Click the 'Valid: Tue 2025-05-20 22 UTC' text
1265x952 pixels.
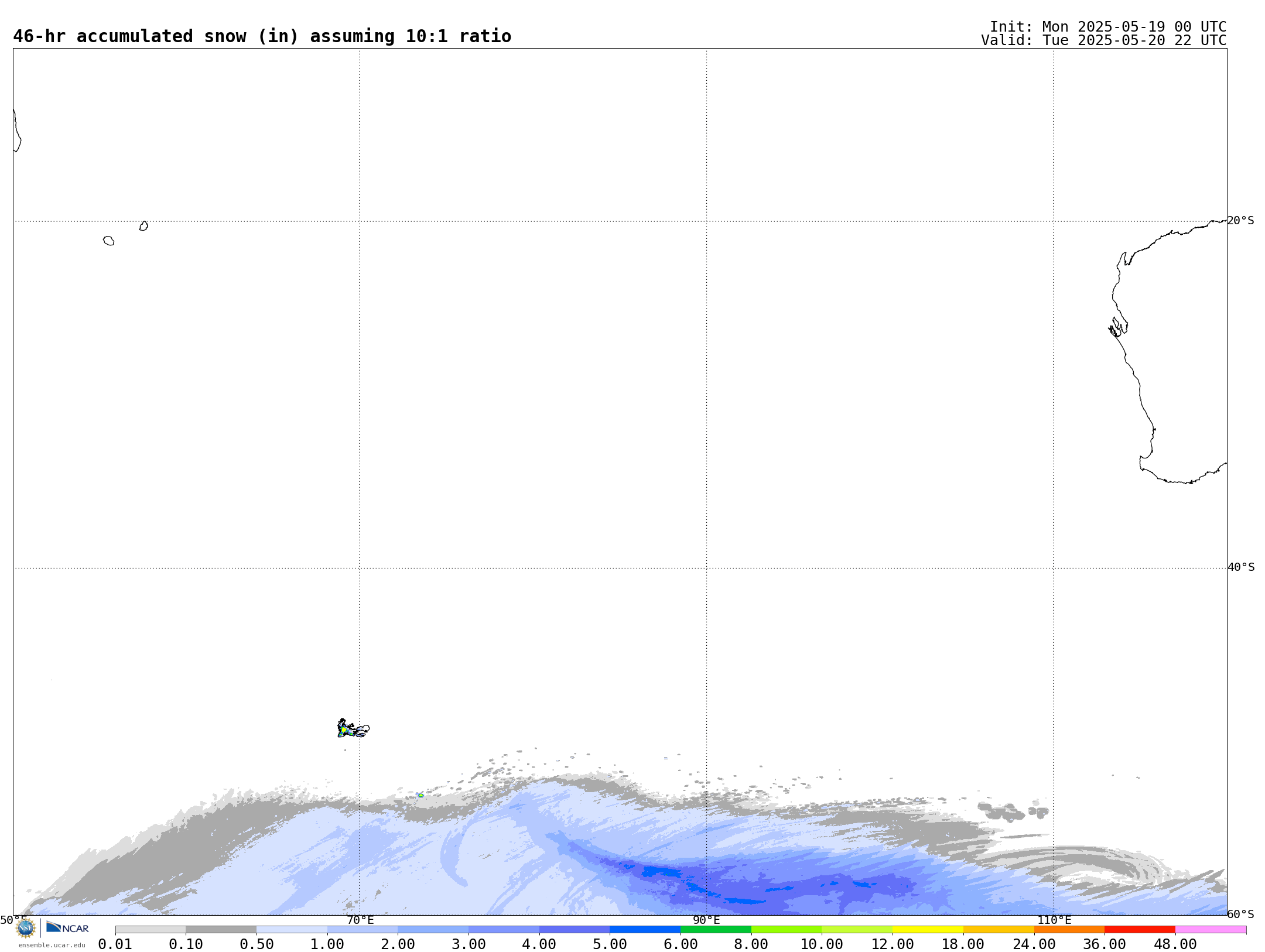(1104, 40)
